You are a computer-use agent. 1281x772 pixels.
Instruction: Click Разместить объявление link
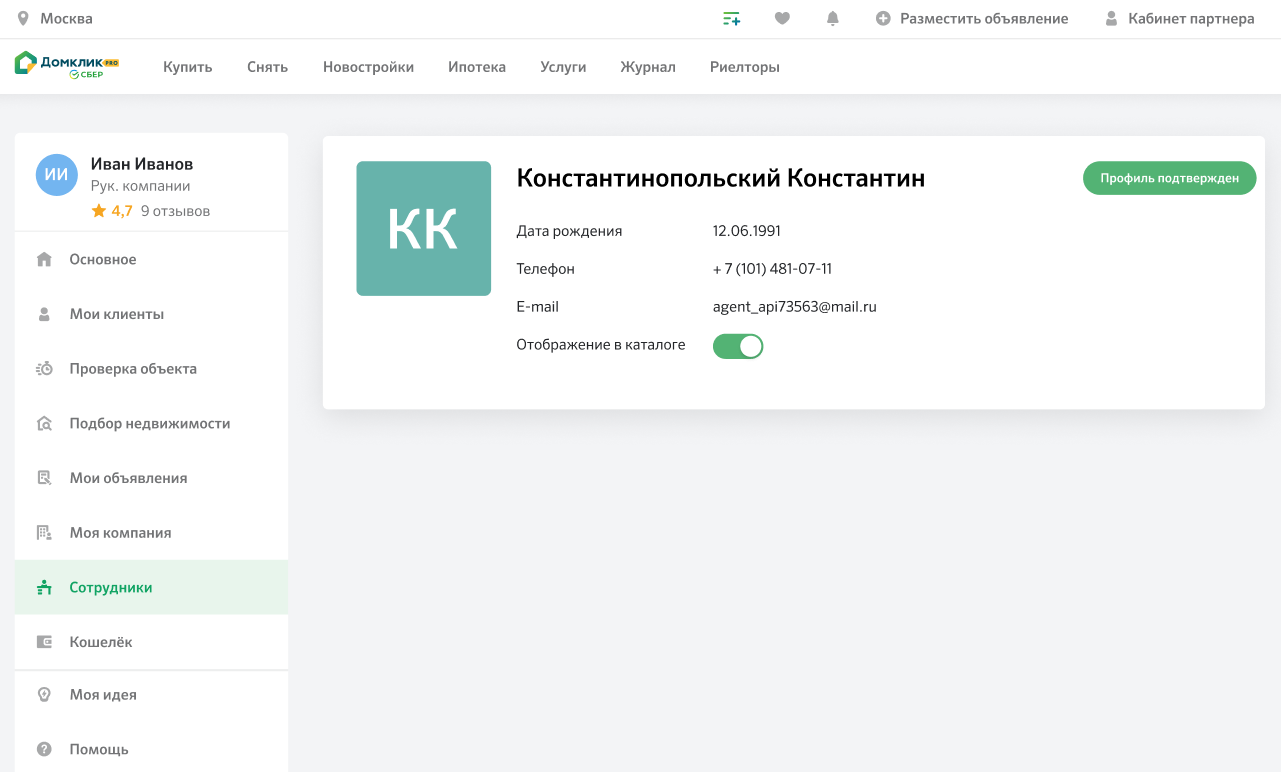coord(984,18)
